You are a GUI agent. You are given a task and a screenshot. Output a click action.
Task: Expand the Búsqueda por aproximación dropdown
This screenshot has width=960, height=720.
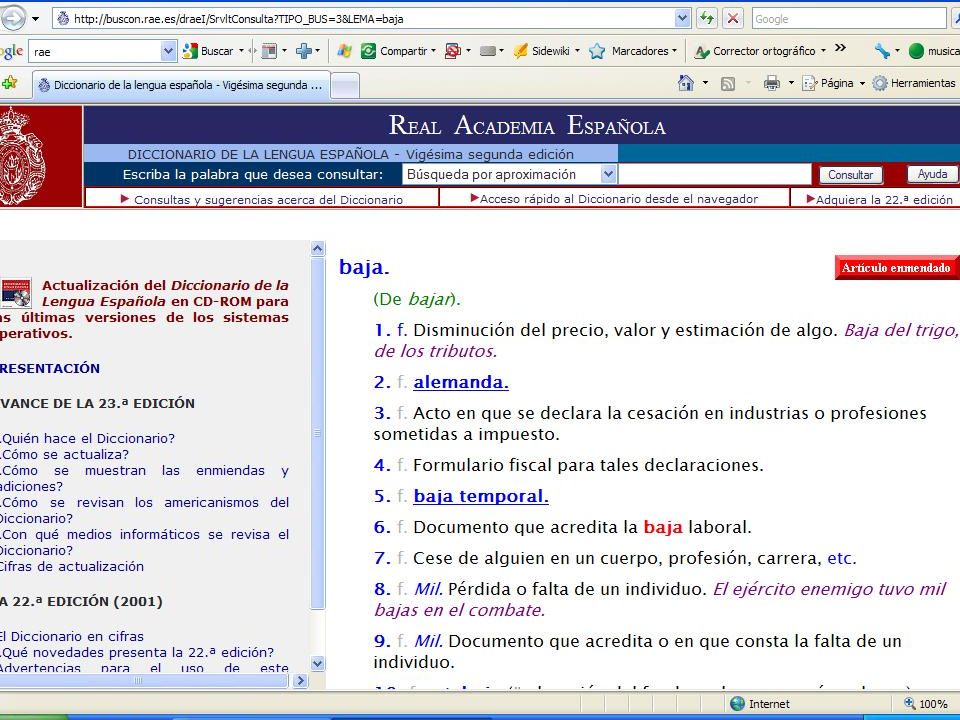(x=608, y=174)
